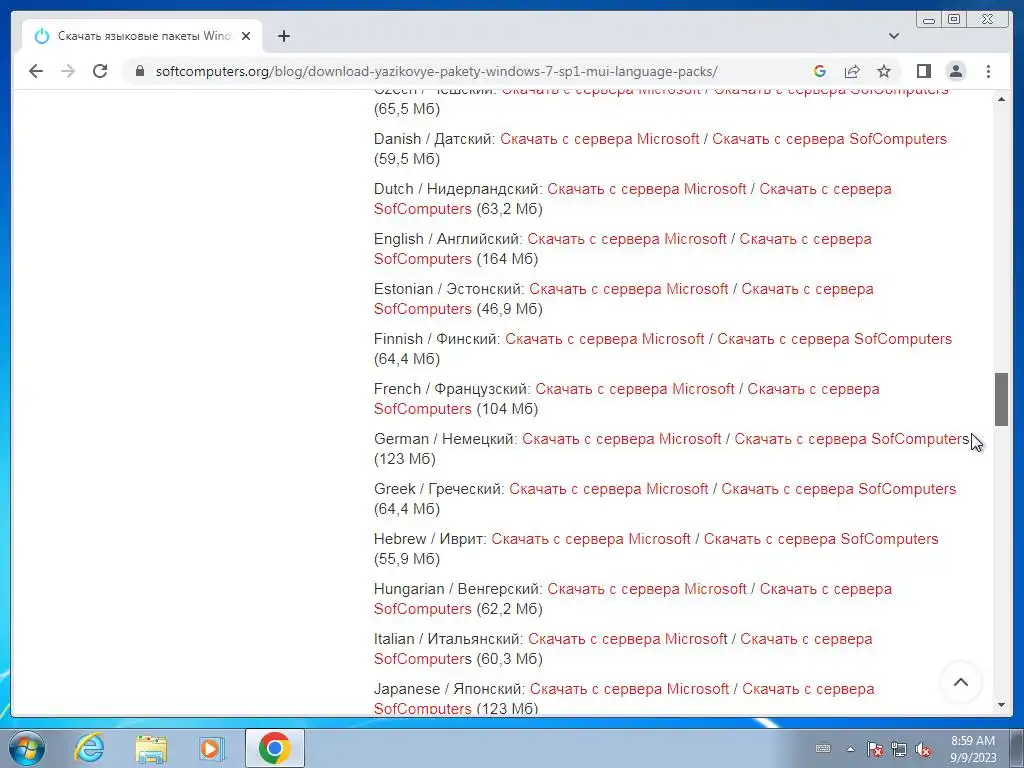The height and width of the screenshot is (768, 1024).
Task: Click the page scrollbar thumb
Action: (1002, 399)
